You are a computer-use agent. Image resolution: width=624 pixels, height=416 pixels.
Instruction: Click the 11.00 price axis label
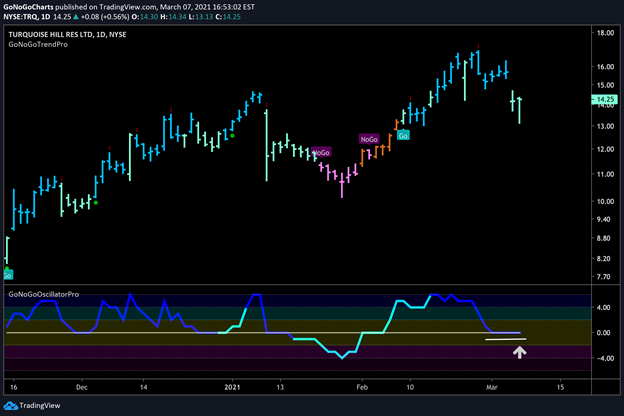[x=605, y=174]
